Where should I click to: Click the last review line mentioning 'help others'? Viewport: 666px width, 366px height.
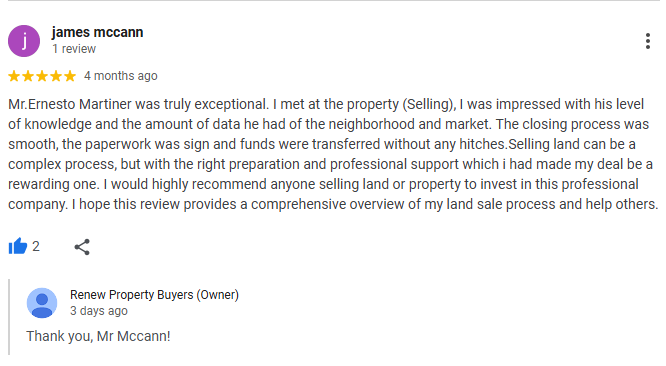333,204
